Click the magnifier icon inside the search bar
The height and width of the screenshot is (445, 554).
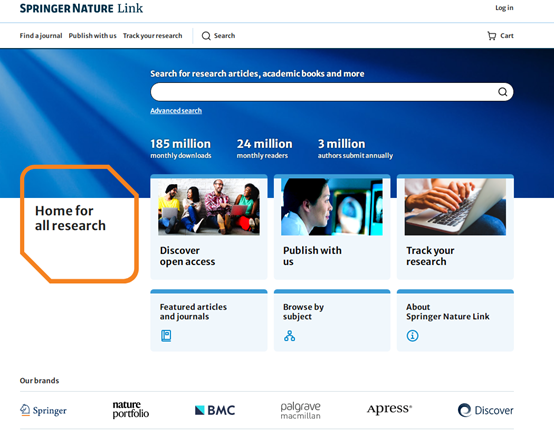click(x=502, y=92)
